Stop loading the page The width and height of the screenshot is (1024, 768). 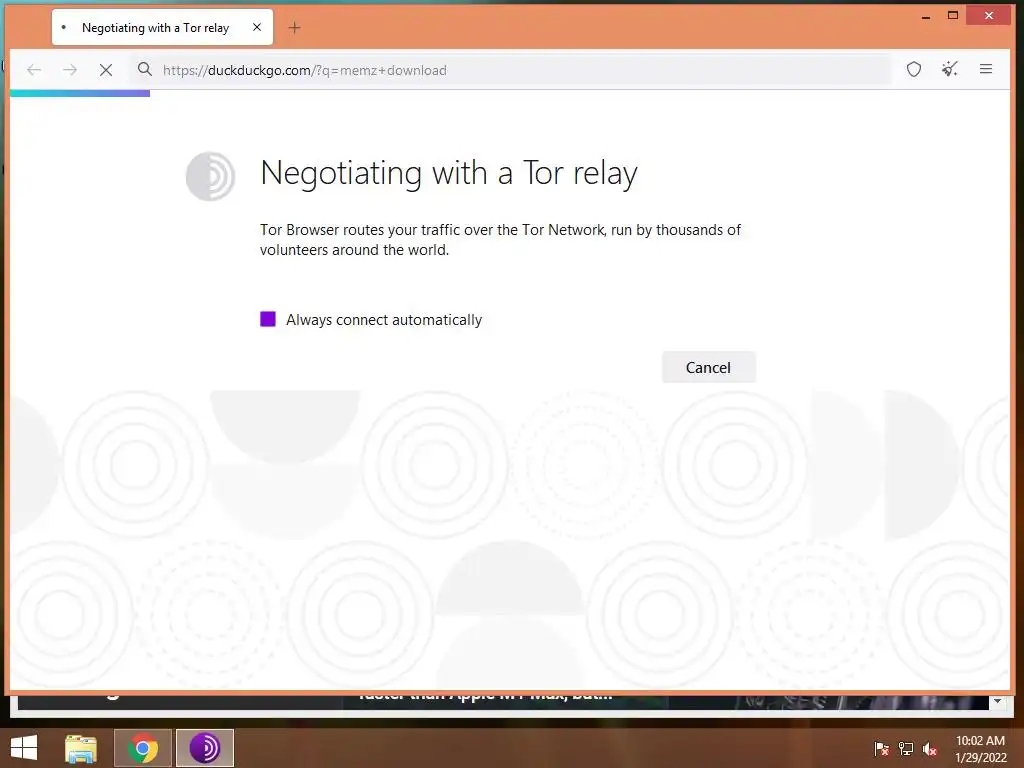coord(106,70)
